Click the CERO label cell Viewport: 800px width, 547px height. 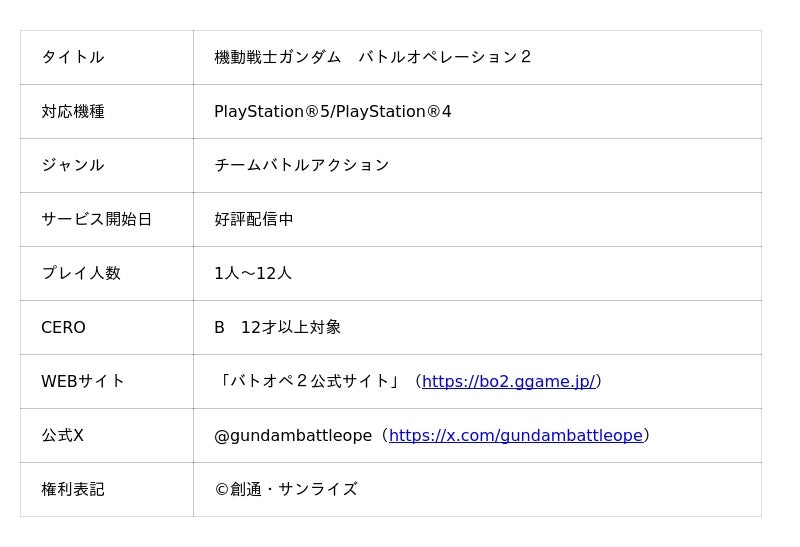pos(63,327)
